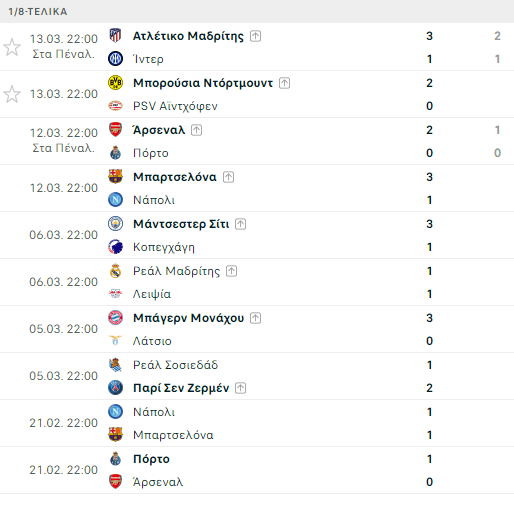Toggle favorite star for Atlético Madrid match

click(x=12, y=47)
